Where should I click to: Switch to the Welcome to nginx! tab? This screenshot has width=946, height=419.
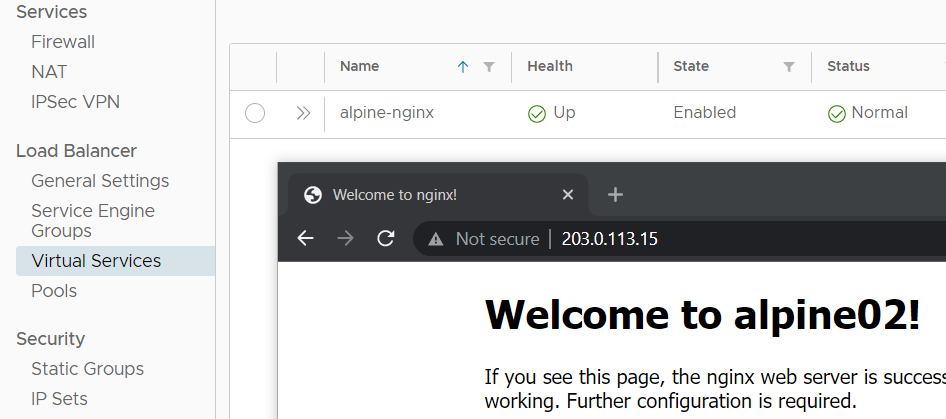coord(438,194)
